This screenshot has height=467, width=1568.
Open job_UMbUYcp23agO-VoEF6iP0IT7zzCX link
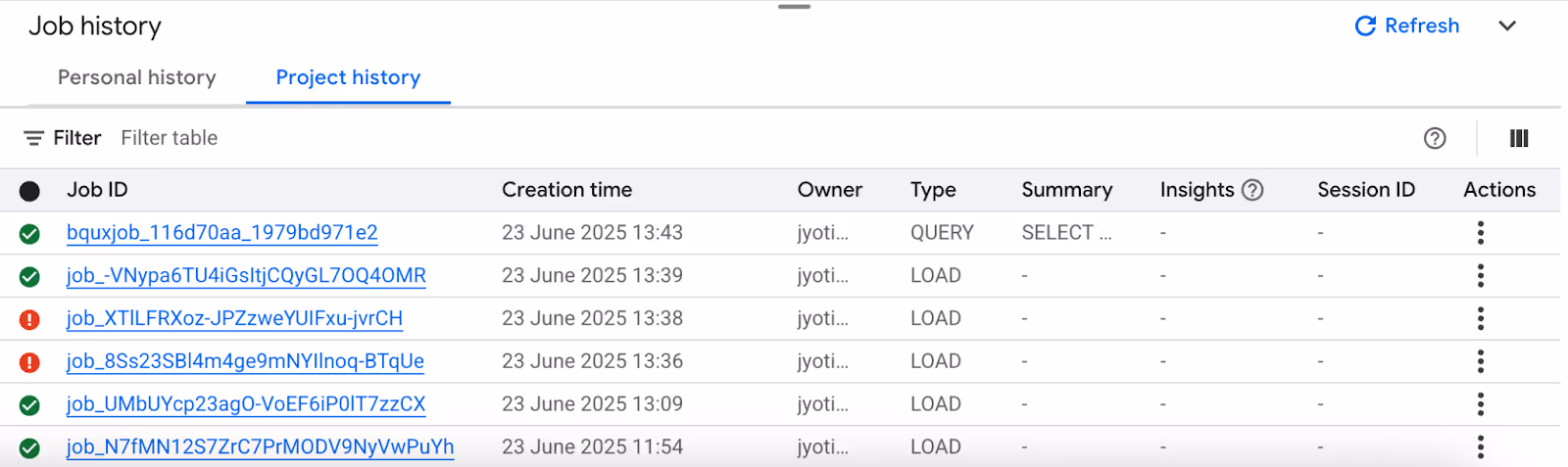pyautogui.click(x=246, y=404)
